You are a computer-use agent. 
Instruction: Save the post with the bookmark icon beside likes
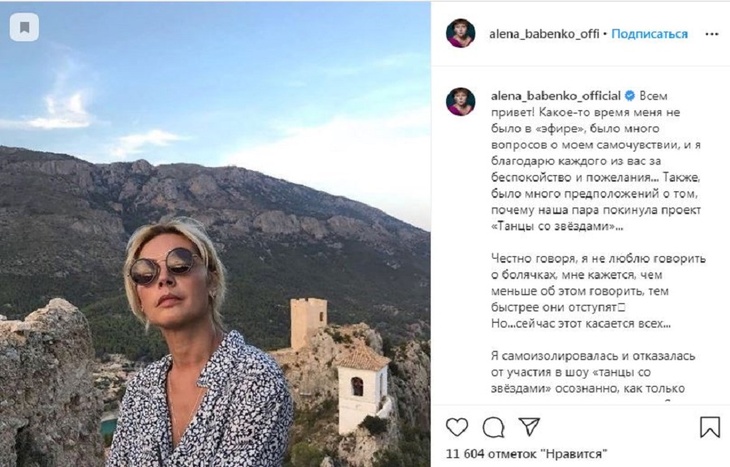710,426
